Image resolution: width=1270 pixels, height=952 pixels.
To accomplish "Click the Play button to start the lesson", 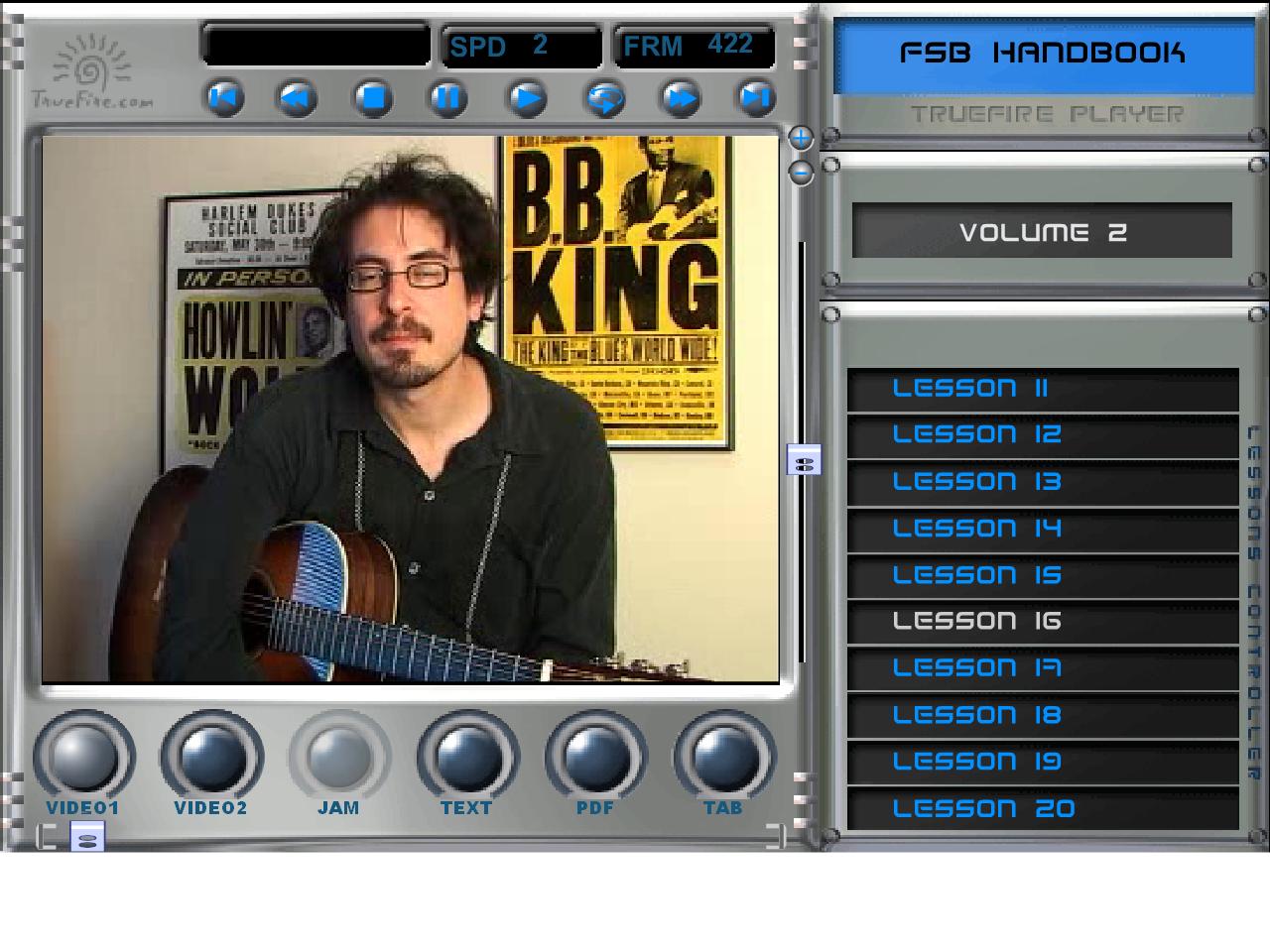I will pos(527,98).
